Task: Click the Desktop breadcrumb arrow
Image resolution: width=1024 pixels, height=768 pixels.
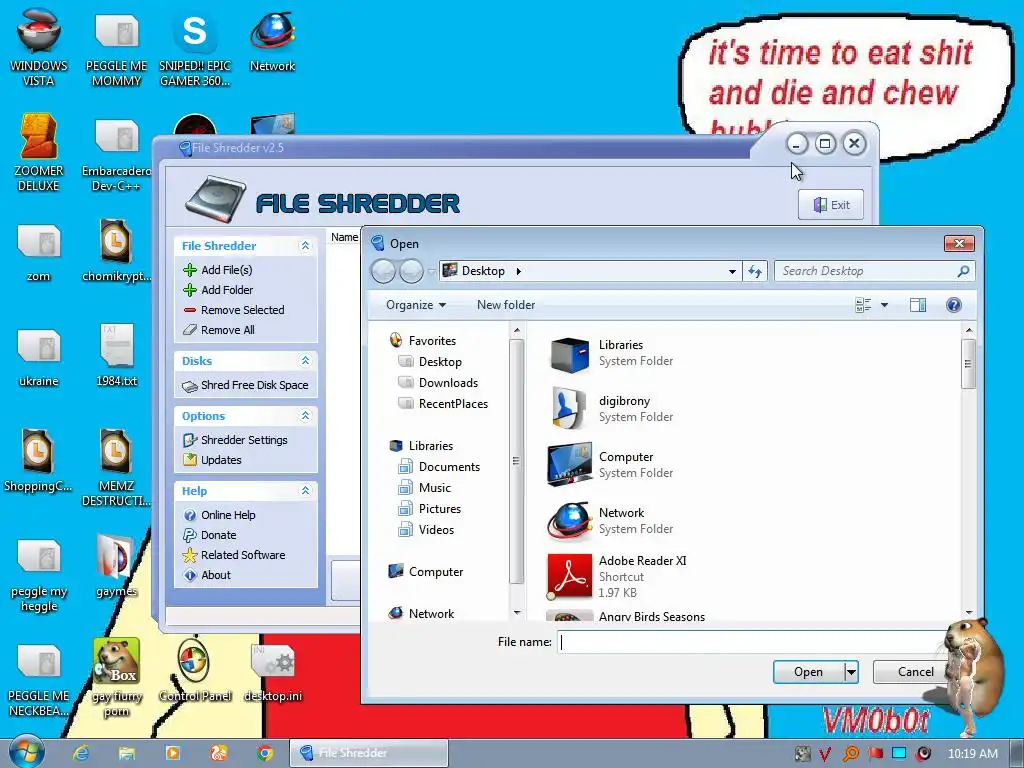Action: 519,271
